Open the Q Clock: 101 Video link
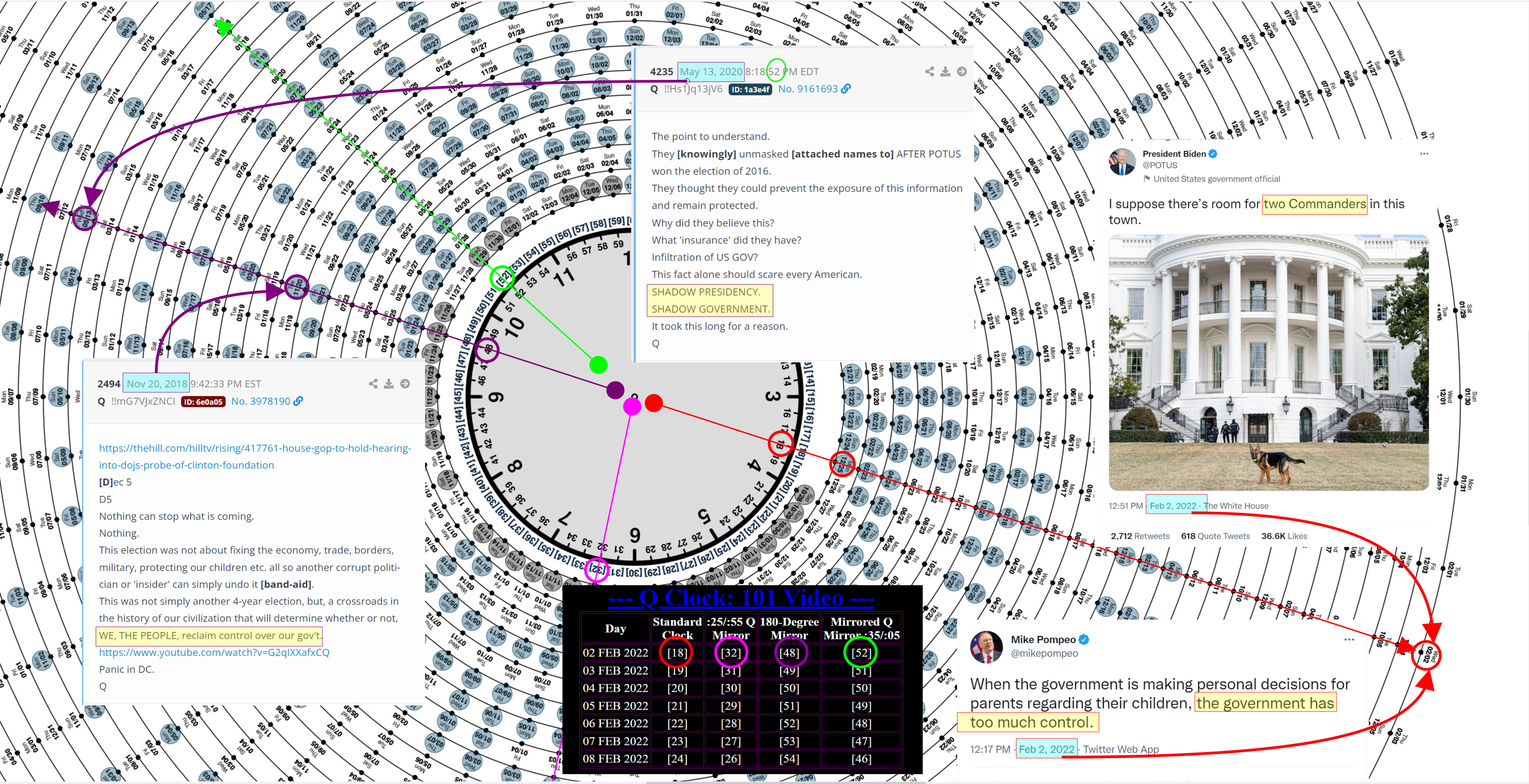This screenshot has height=784, width=1529. [741, 598]
